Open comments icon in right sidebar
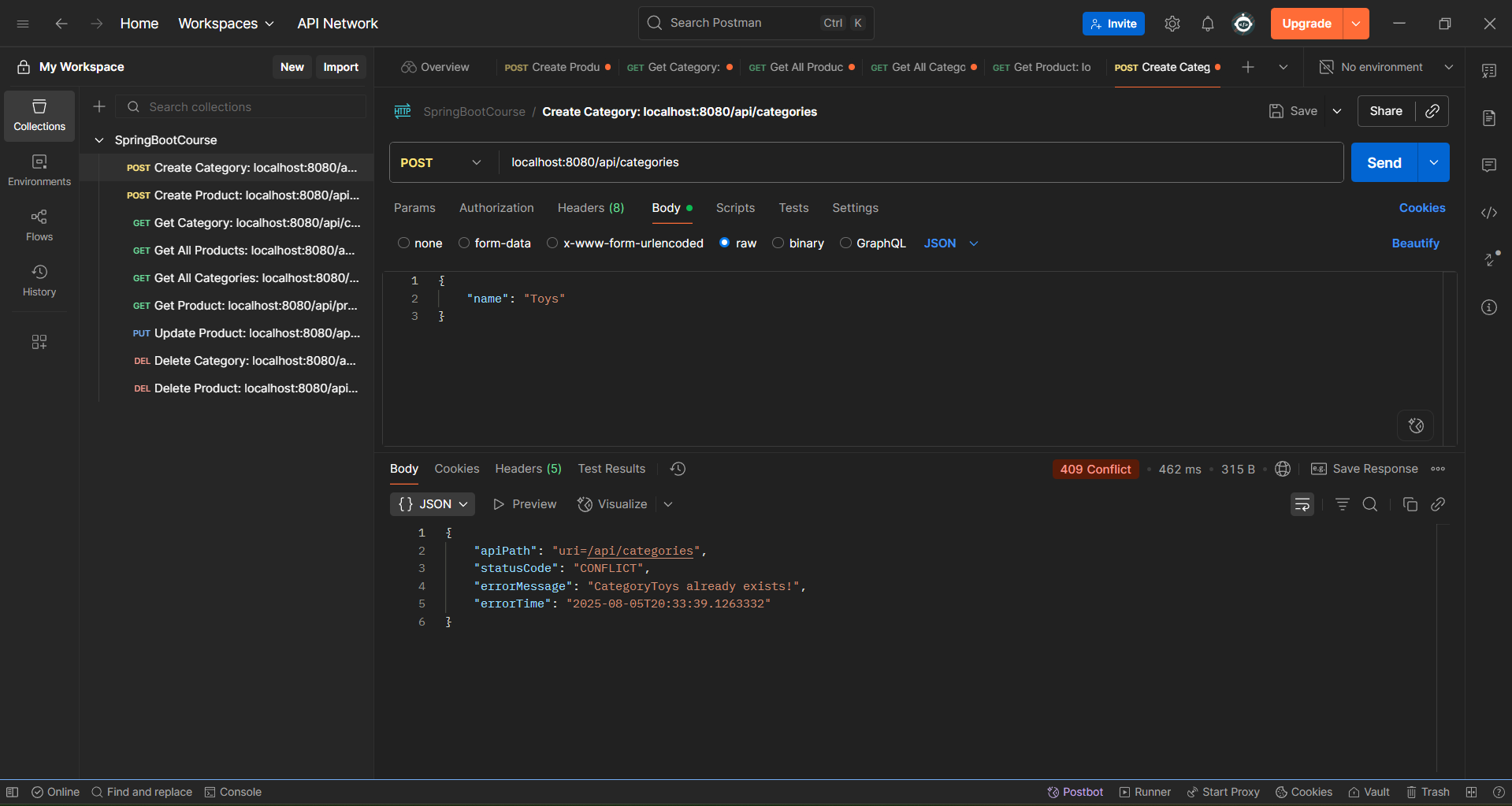 pos(1489,165)
